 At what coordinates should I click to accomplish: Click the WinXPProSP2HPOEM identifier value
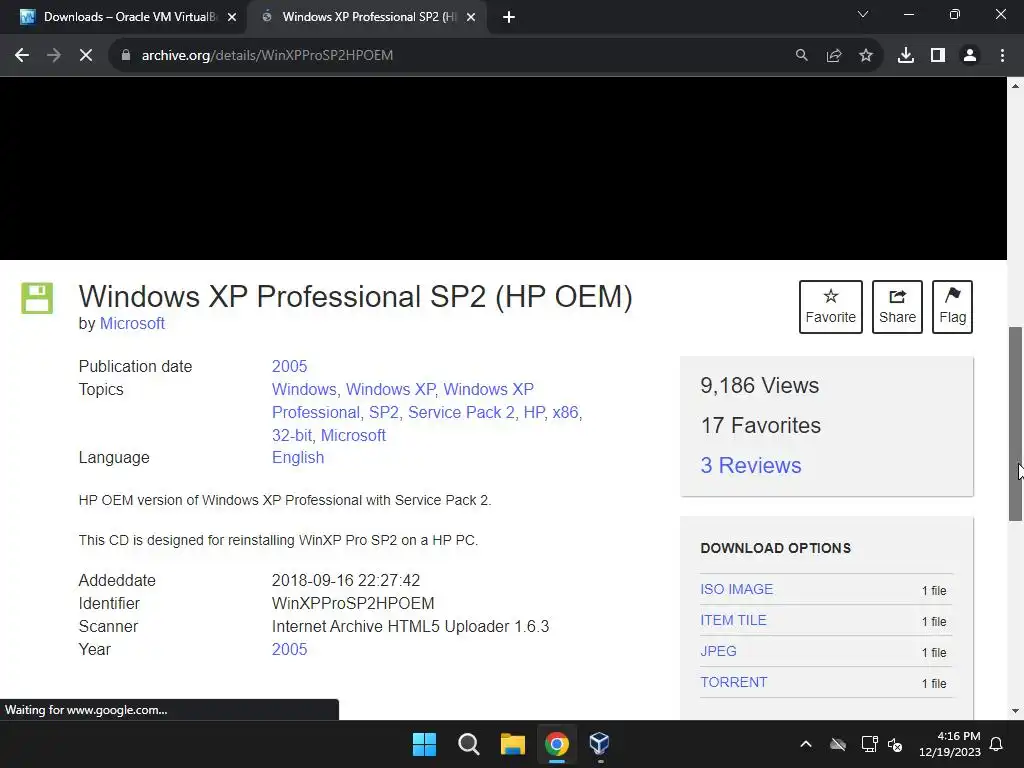click(353, 603)
